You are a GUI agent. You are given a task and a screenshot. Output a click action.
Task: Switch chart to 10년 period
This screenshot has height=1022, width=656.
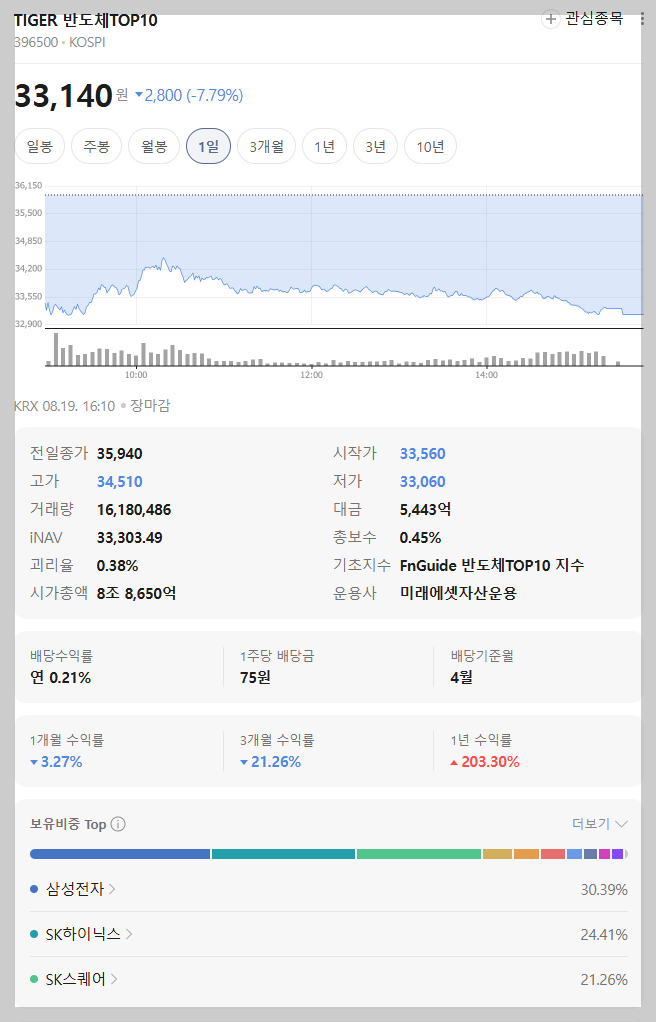[x=430, y=146]
